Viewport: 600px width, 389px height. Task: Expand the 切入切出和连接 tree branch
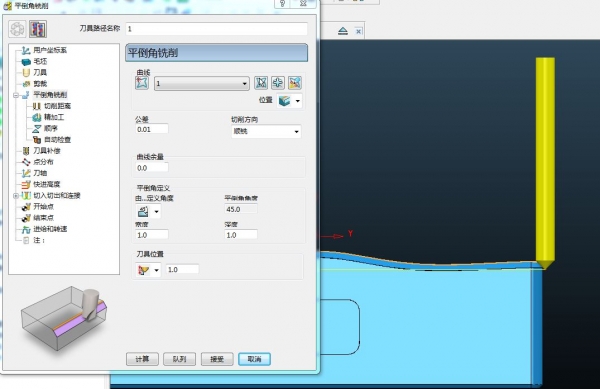point(16,195)
